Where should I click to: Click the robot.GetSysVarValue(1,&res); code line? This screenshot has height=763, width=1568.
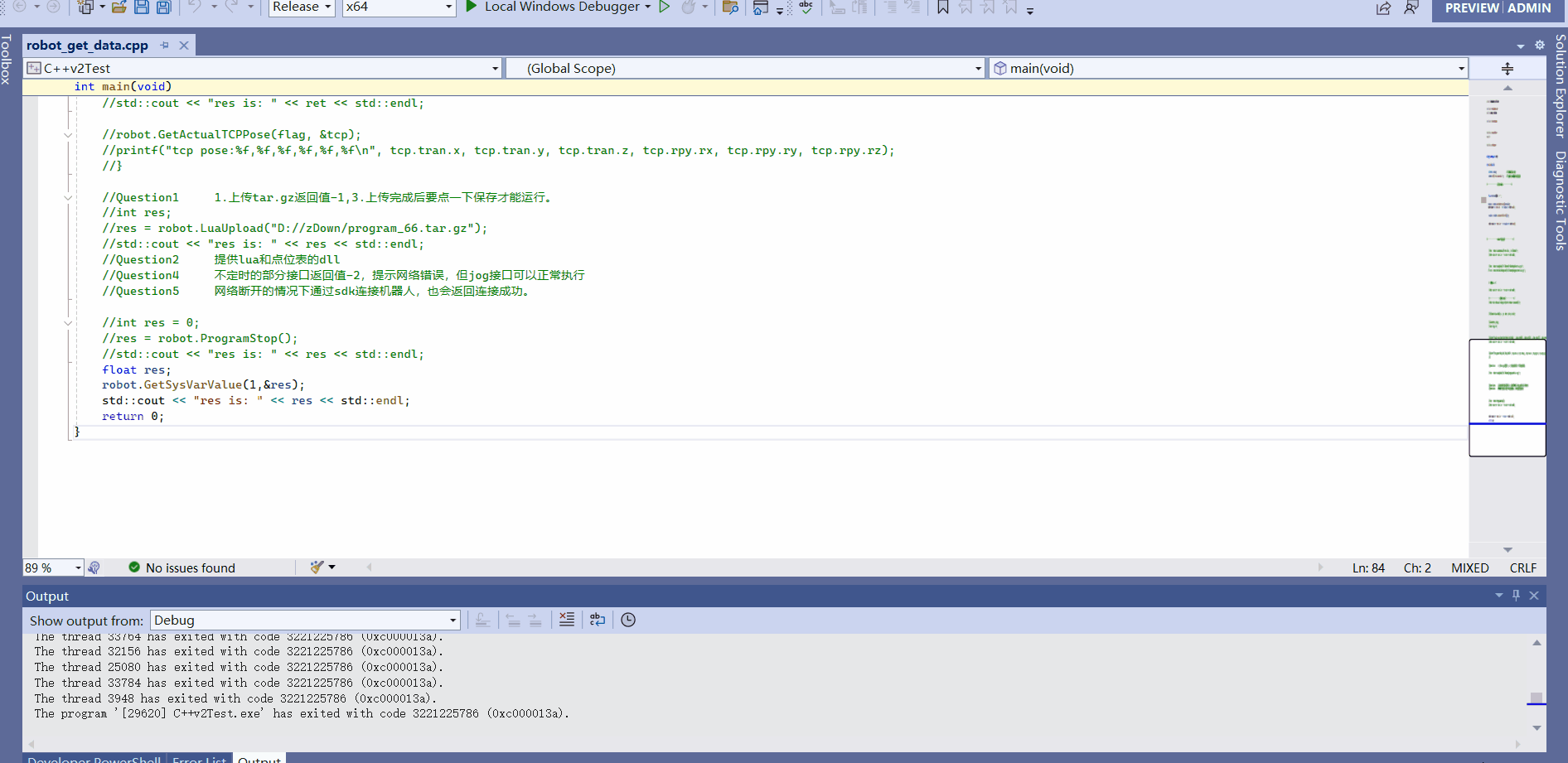[203, 385]
